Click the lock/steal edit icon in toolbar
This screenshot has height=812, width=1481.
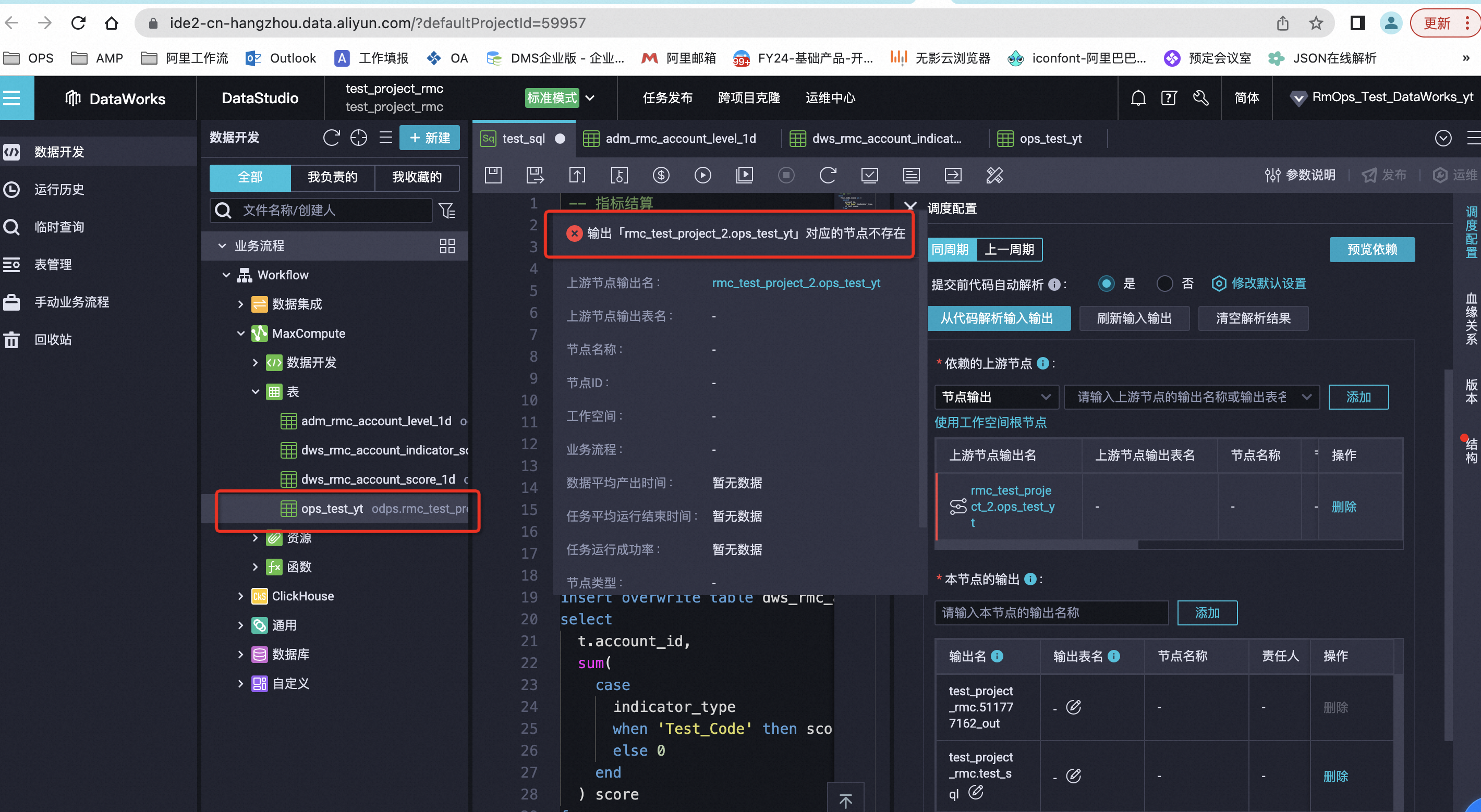pos(619,175)
